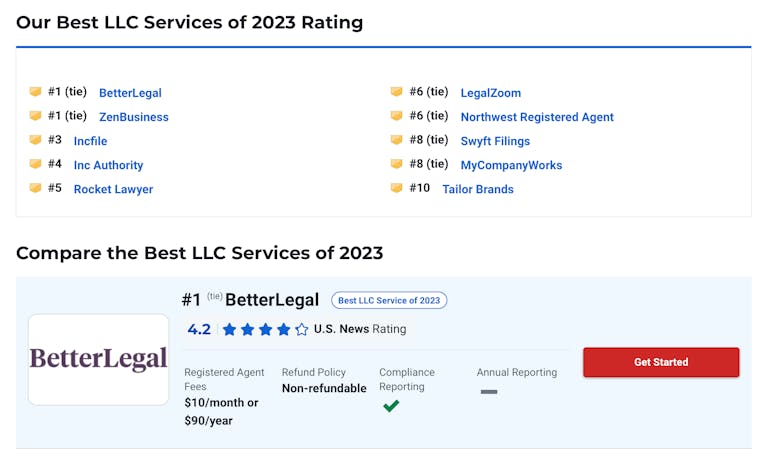
Task: Open the Rocket Lawyer link
Action: [x=113, y=189]
